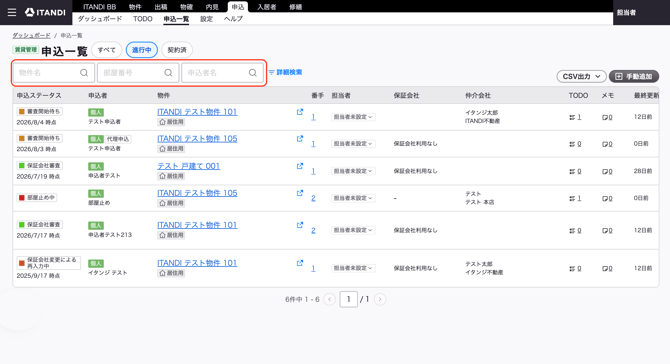This screenshot has height=364, width=670.
Task: Click the 代理申込 tag
Action: pos(118,139)
